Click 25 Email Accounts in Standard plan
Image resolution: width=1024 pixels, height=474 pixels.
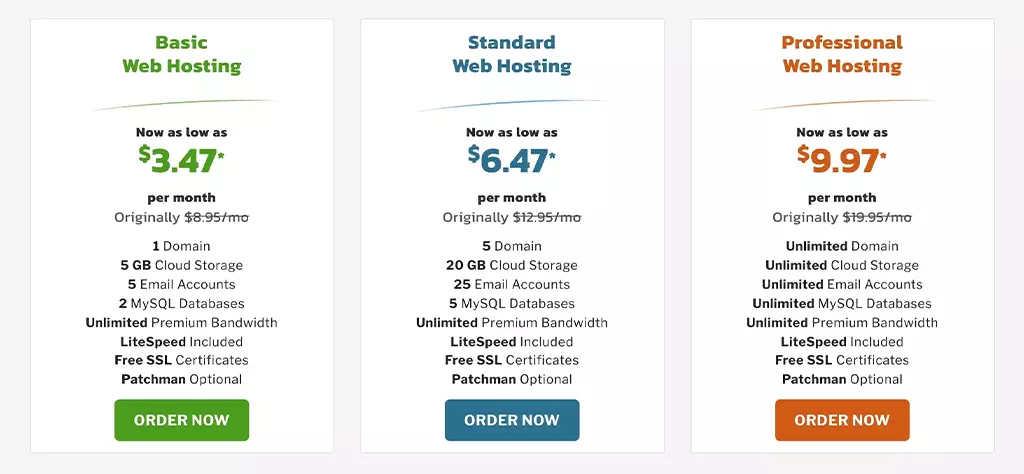512,285
